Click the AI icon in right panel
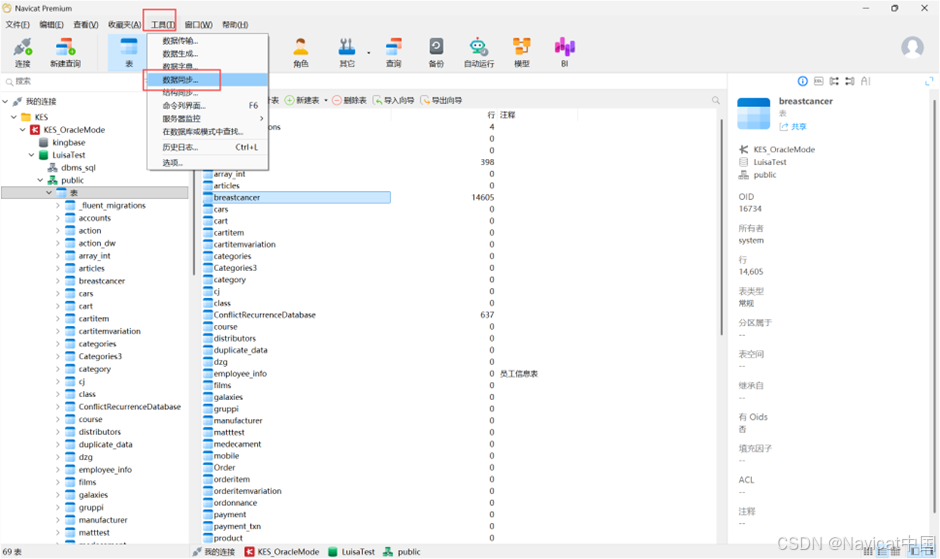This screenshot has width=940, height=559. (x=865, y=81)
